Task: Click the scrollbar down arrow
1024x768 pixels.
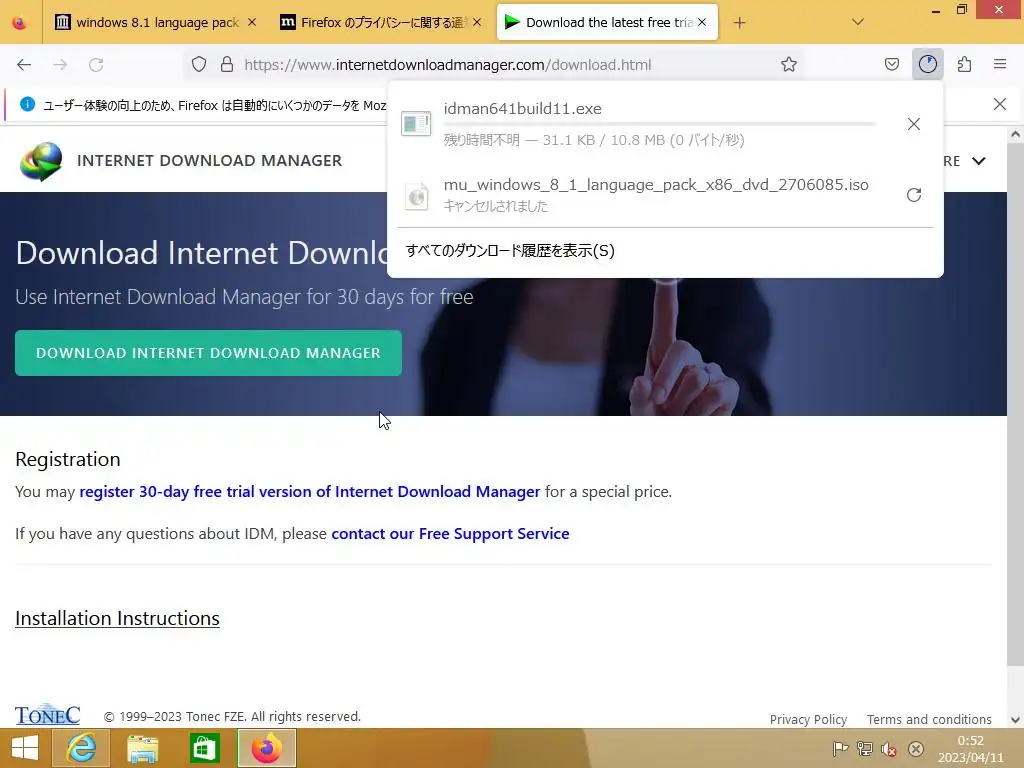Action: (1015, 720)
